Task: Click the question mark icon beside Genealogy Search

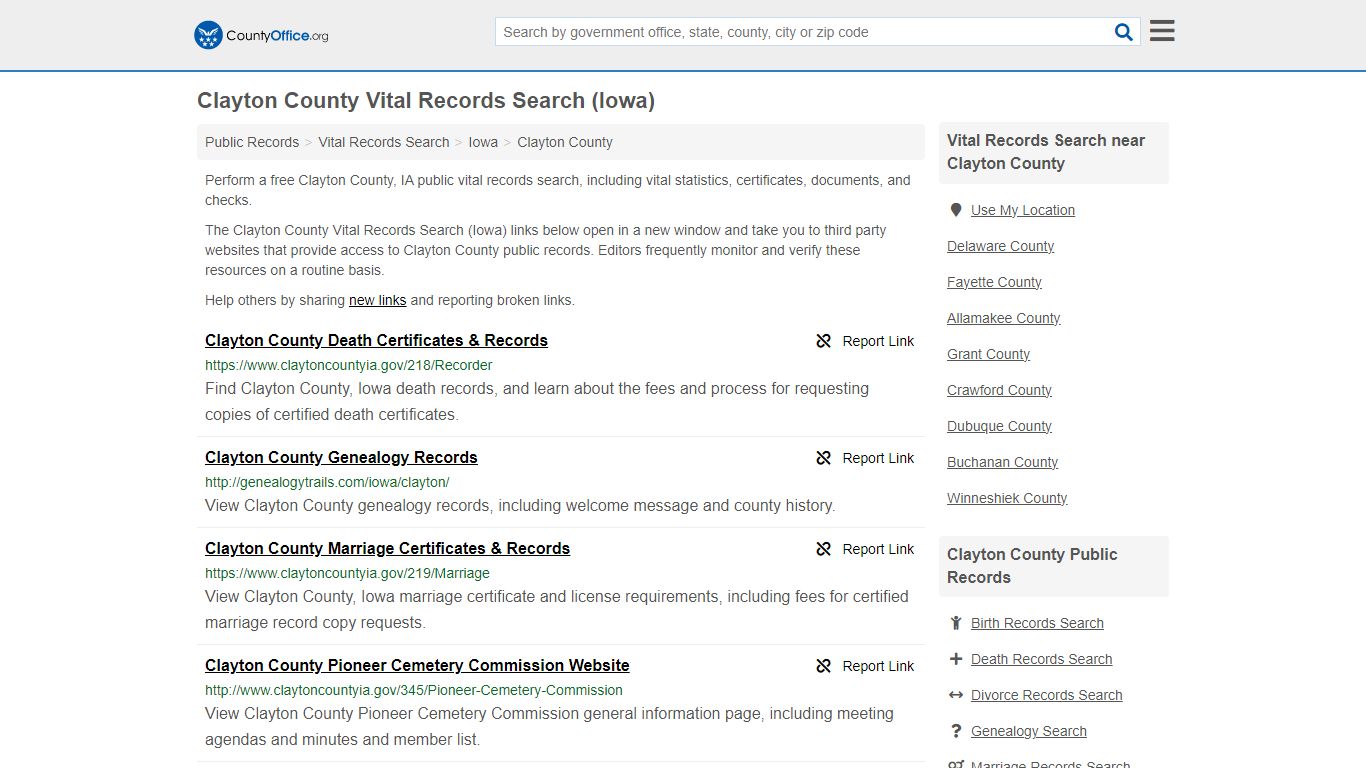Action: click(956, 731)
